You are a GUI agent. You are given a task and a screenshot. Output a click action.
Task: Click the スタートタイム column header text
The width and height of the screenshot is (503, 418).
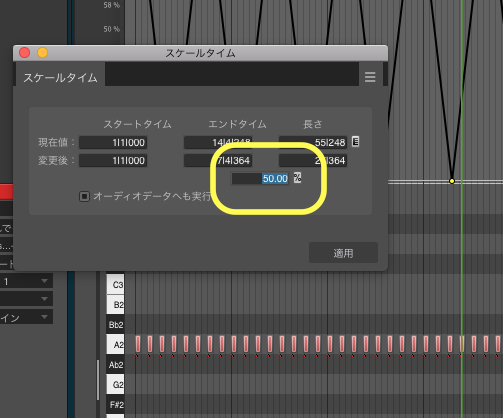click(137, 124)
